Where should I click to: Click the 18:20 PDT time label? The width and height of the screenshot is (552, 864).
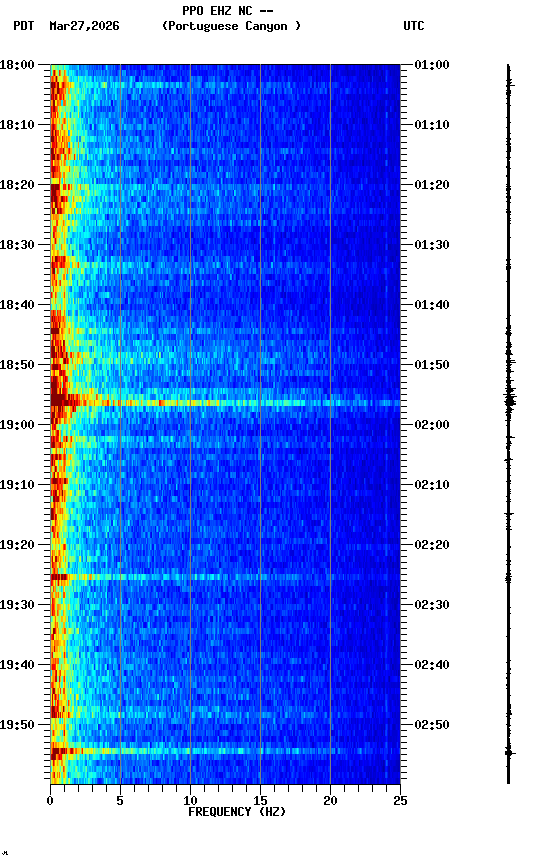click(17, 185)
